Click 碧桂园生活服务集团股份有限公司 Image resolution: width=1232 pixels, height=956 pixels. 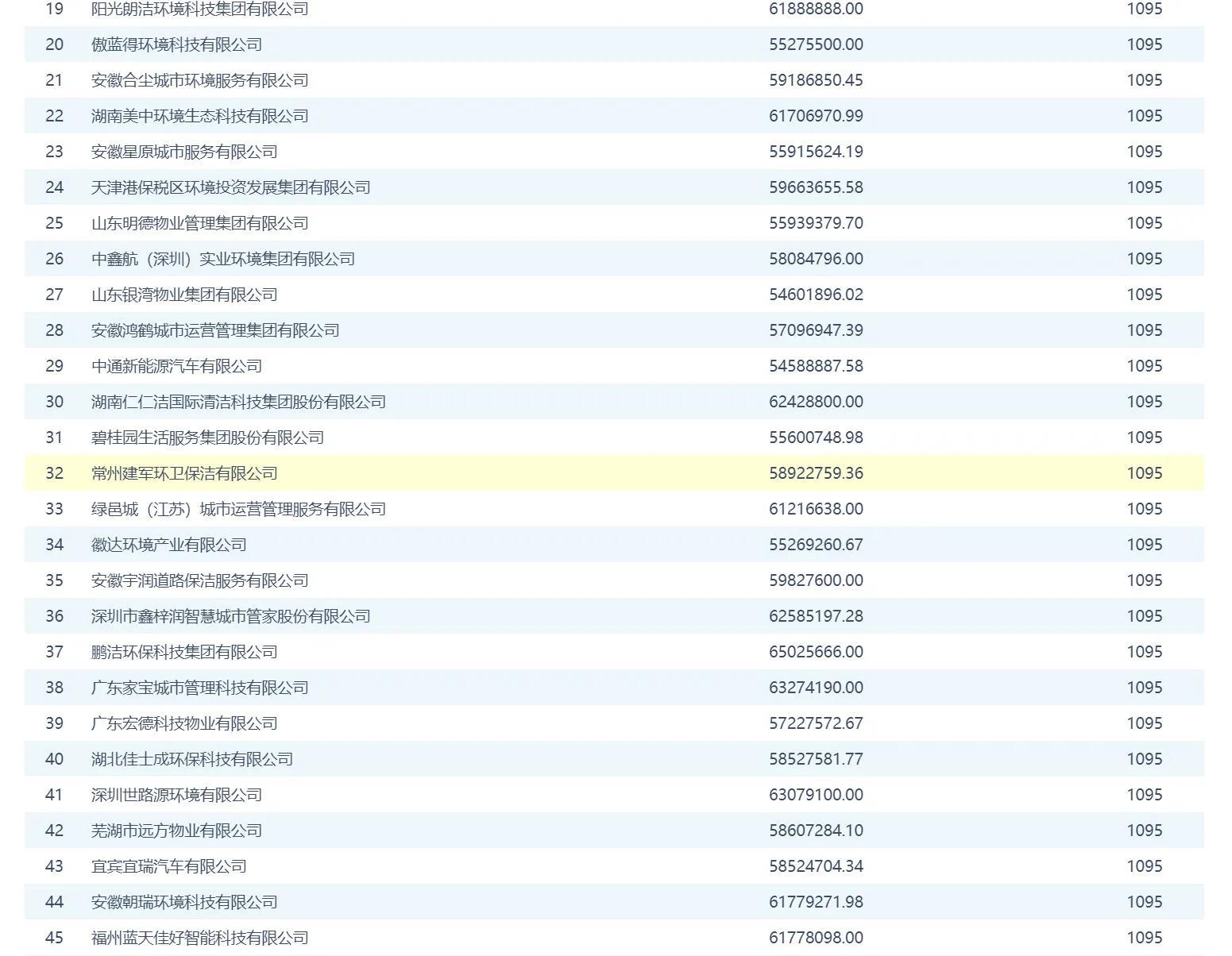click(207, 438)
